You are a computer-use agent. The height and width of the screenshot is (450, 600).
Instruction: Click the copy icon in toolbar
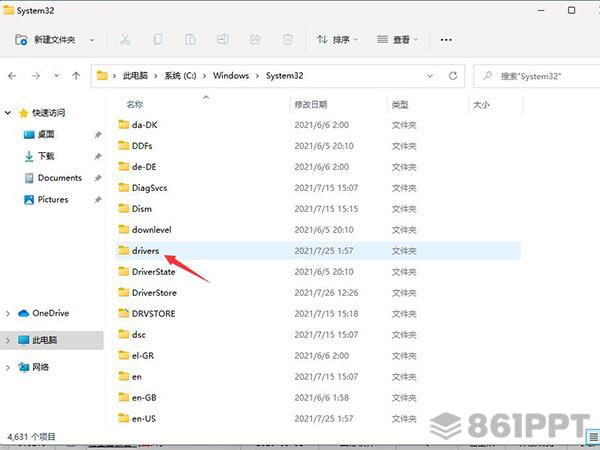coord(157,40)
